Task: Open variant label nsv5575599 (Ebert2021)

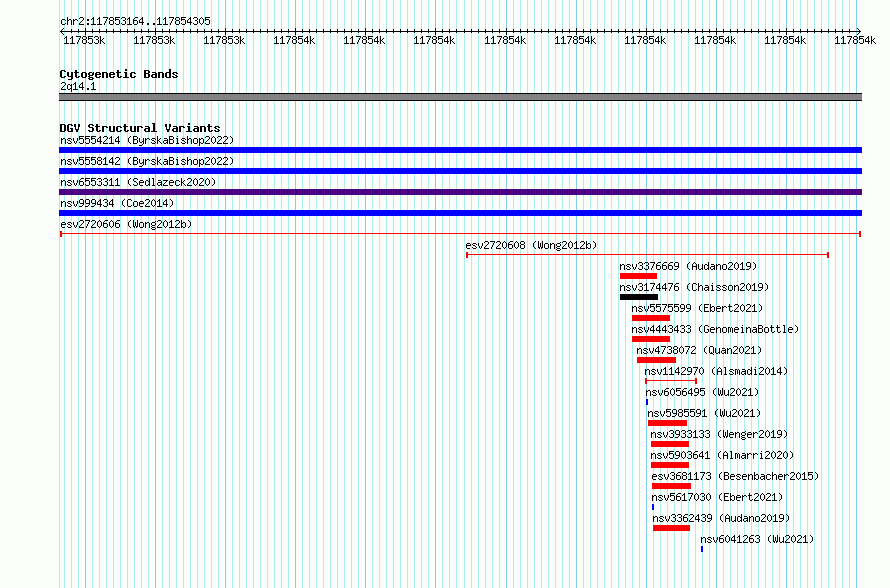Action: click(x=697, y=308)
